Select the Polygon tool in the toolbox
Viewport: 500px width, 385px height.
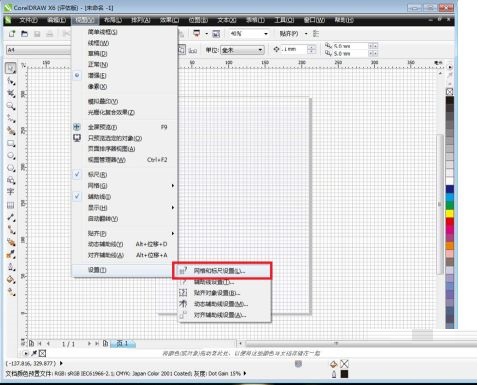(11, 168)
